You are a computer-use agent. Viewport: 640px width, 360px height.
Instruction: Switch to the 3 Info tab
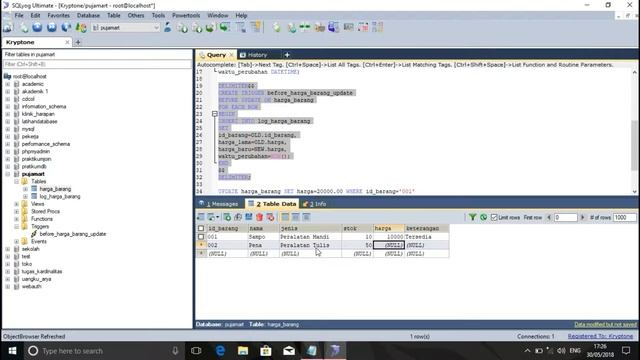[x=314, y=204]
